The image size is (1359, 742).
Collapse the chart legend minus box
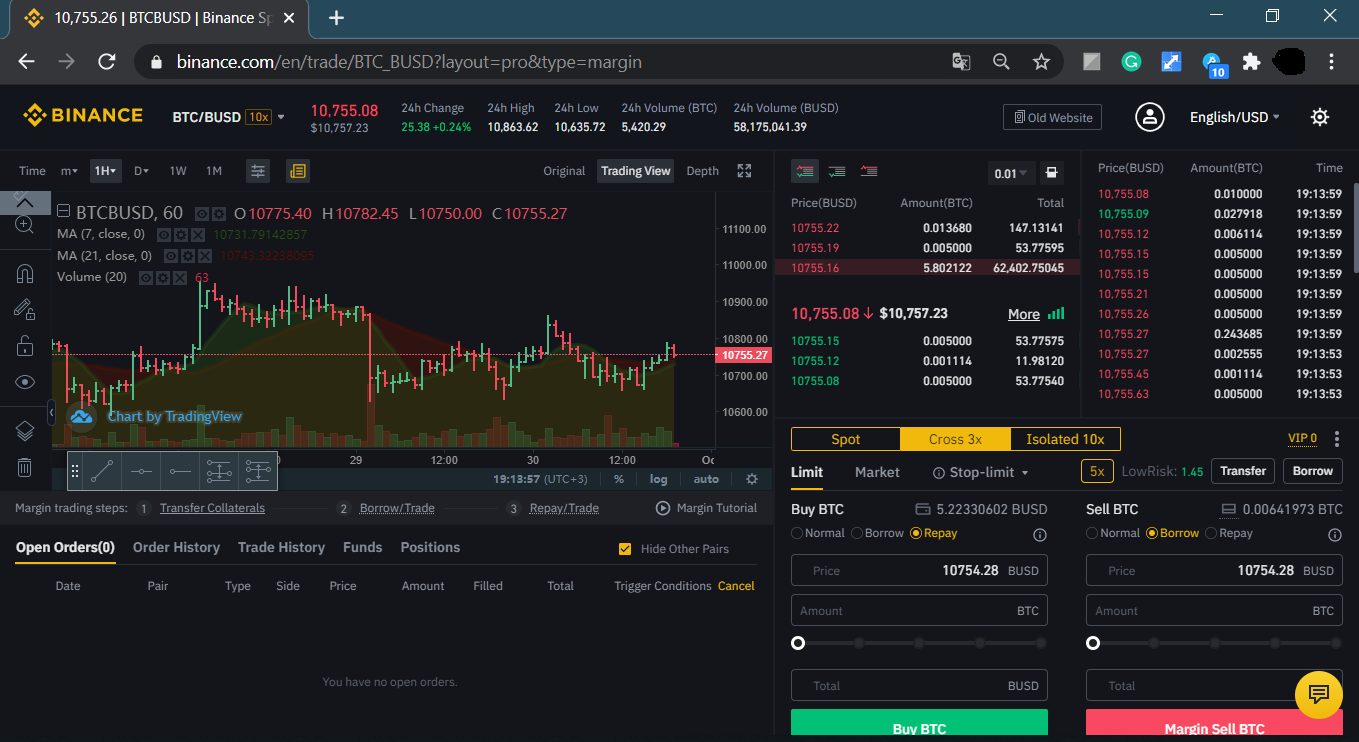[63, 212]
